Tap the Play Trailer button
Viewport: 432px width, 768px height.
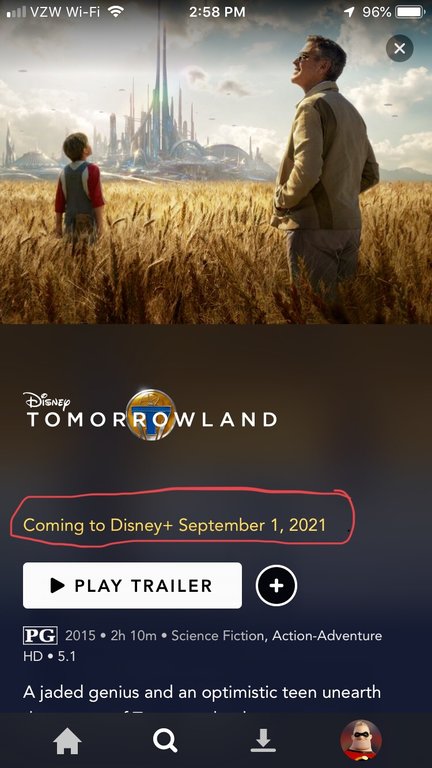[x=132, y=585]
